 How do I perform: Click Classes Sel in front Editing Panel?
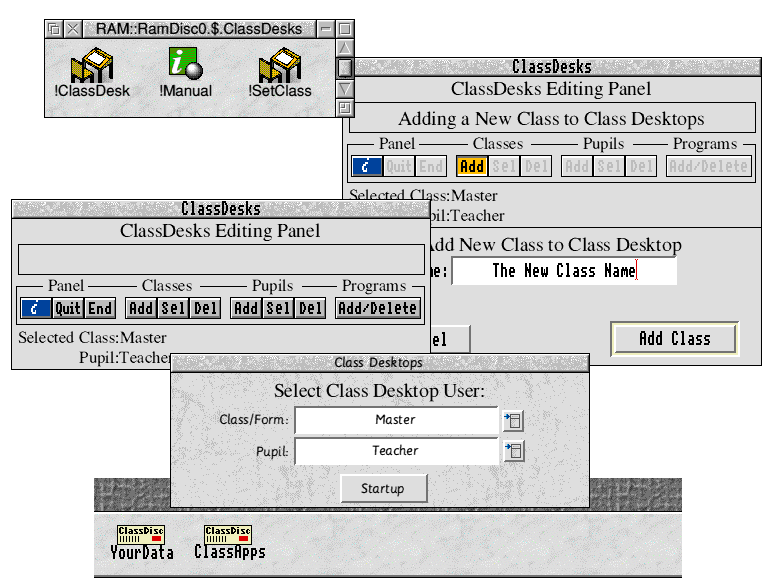[x=173, y=308]
